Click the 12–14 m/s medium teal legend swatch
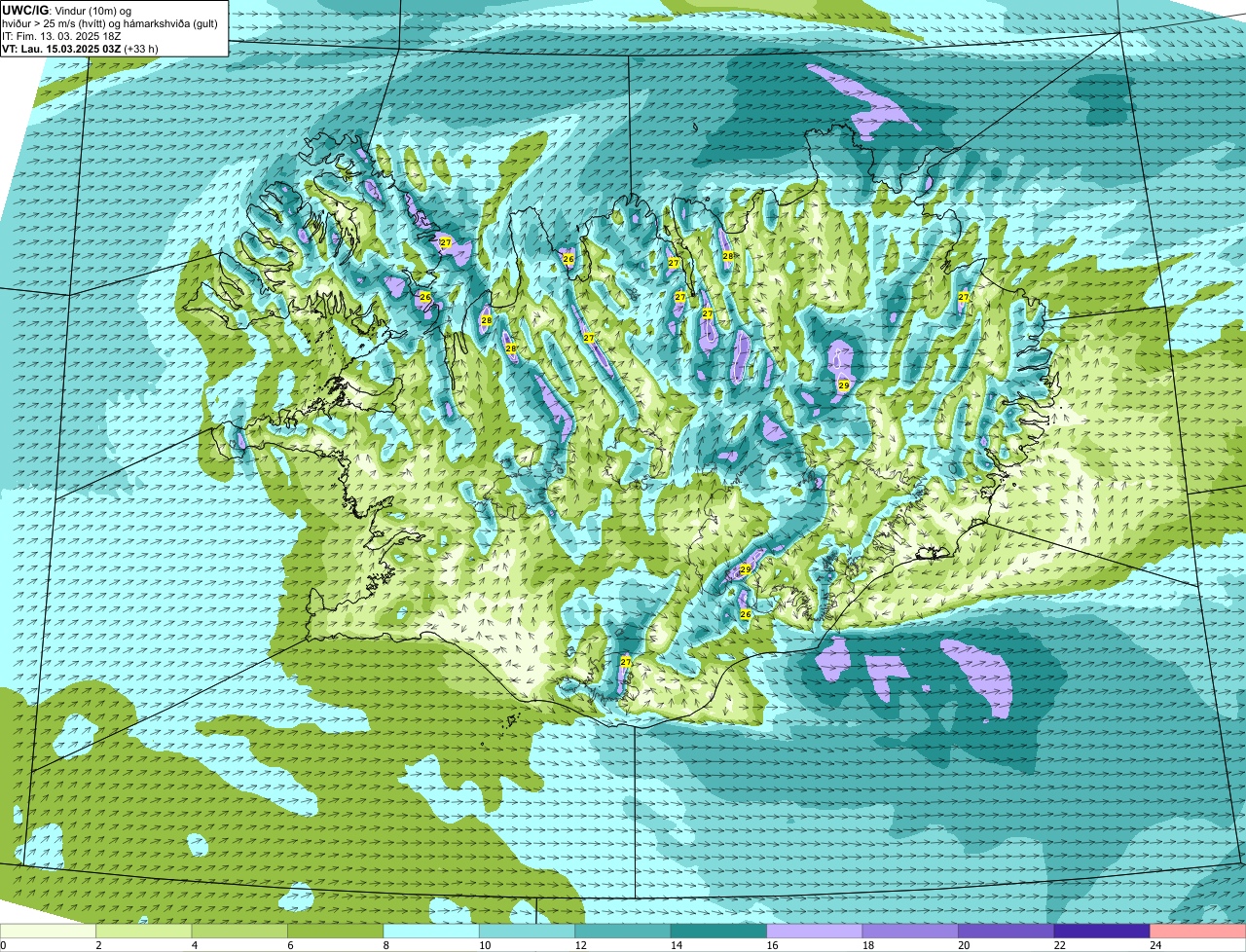 [x=623, y=931]
